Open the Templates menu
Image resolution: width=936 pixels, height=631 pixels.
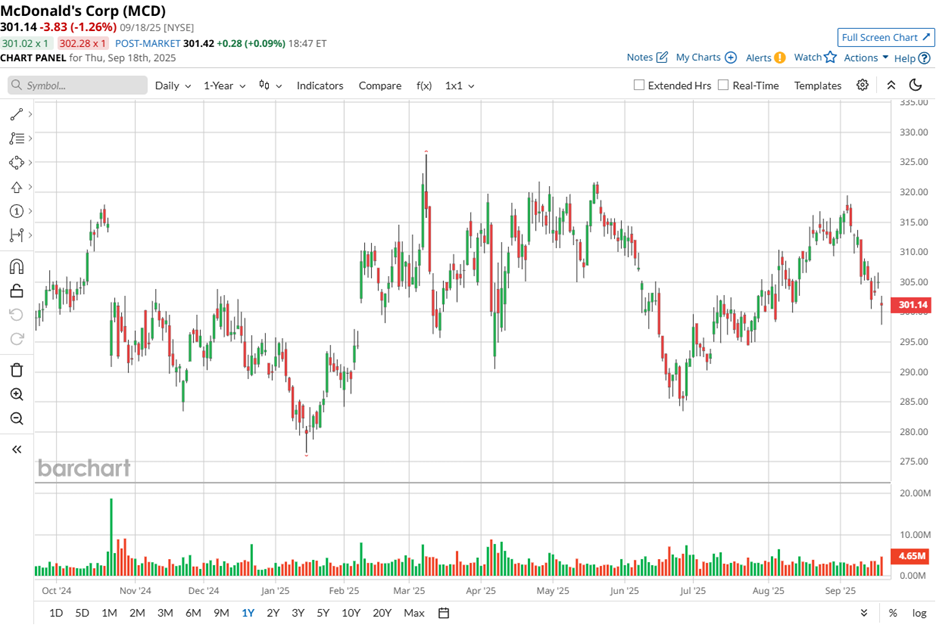(x=818, y=85)
